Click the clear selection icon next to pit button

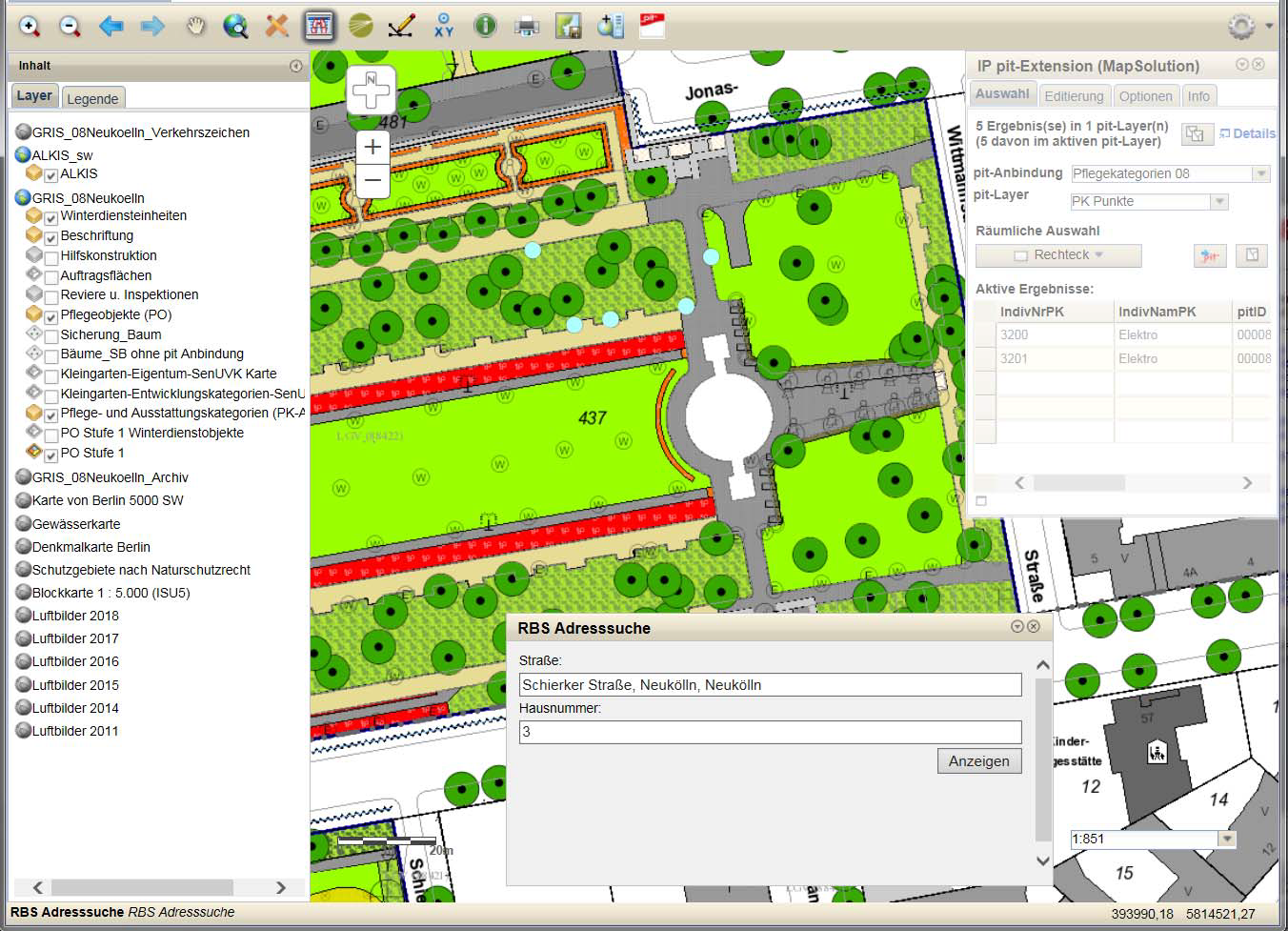(1252, 255)
